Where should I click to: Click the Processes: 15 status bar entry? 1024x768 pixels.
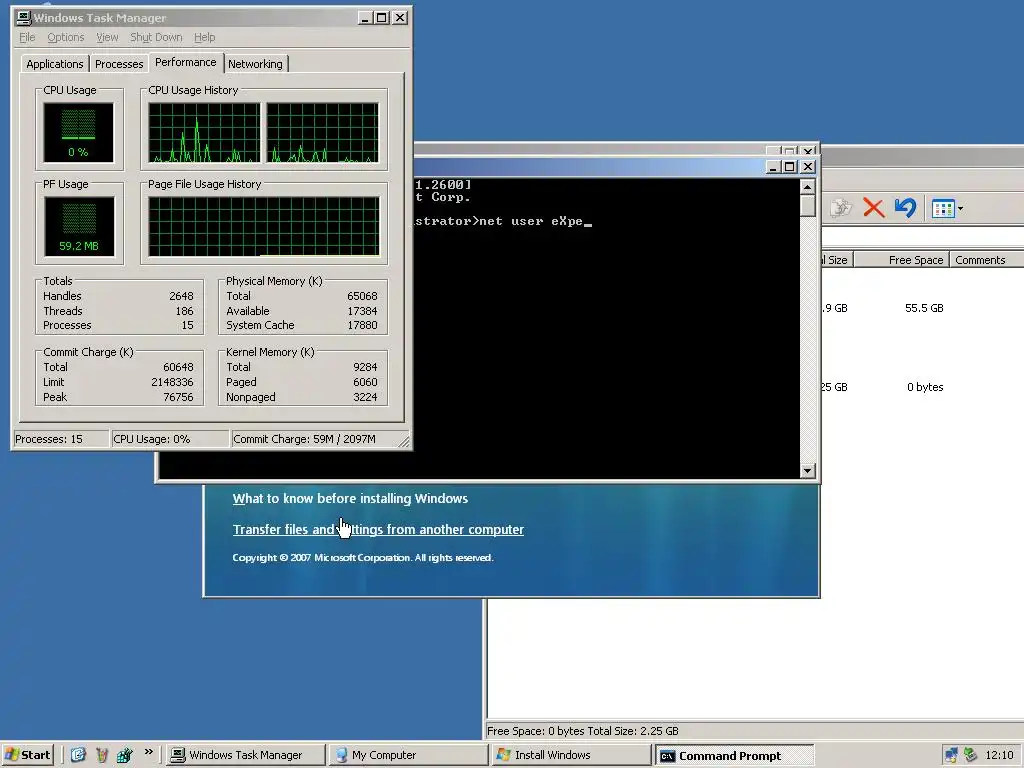point(61,439)
